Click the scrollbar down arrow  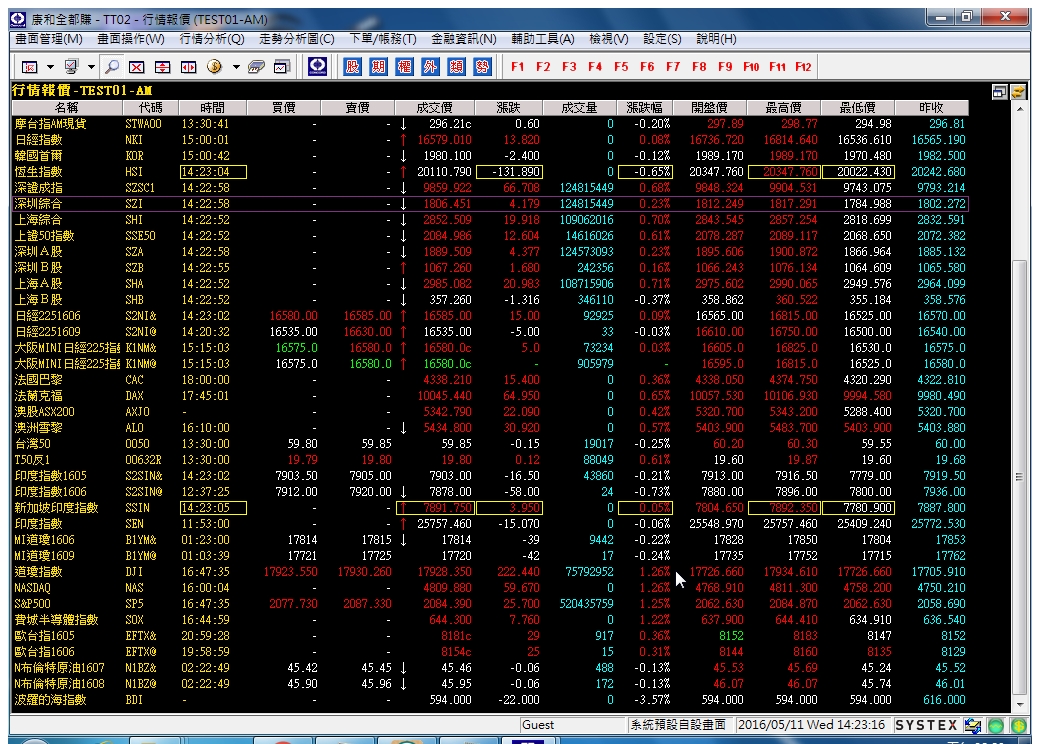coord(1020,704)
